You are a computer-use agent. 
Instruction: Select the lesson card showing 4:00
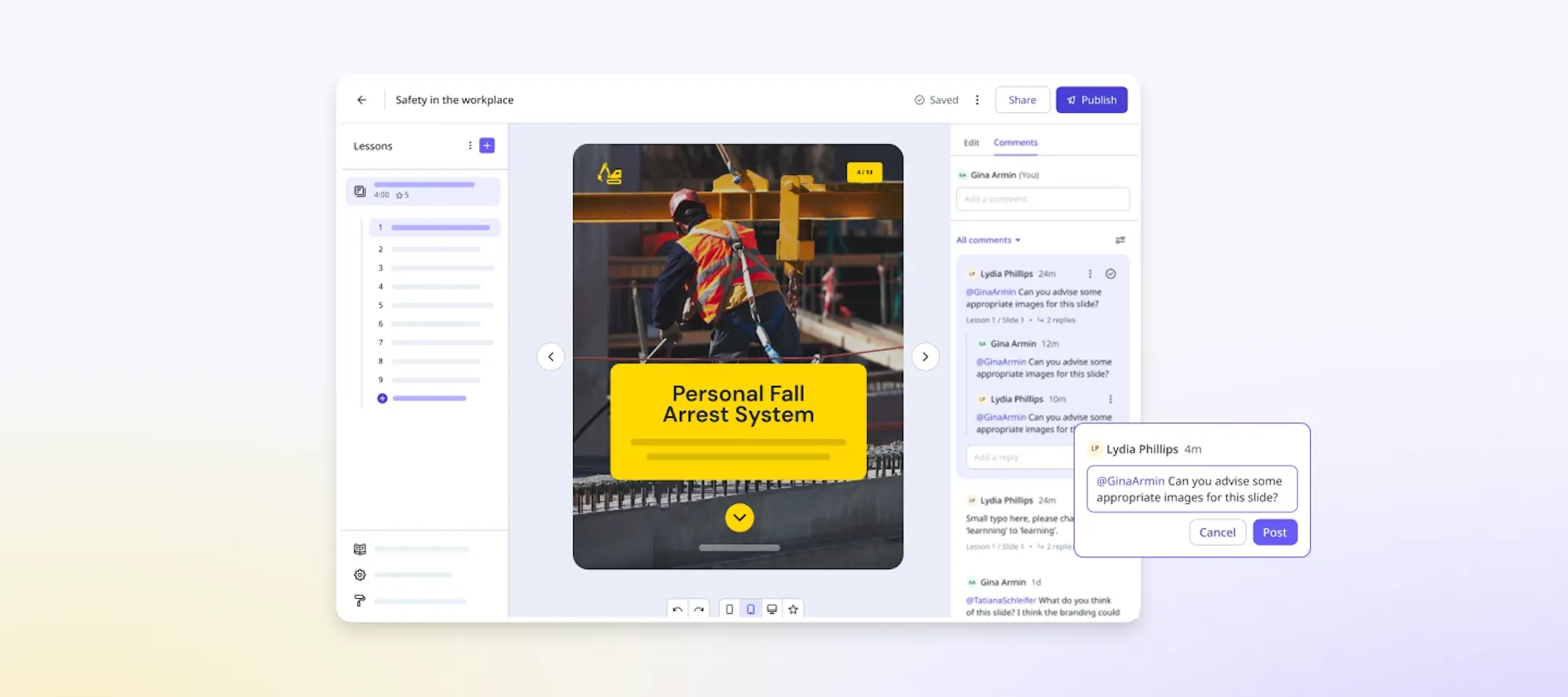coord(423,191)
